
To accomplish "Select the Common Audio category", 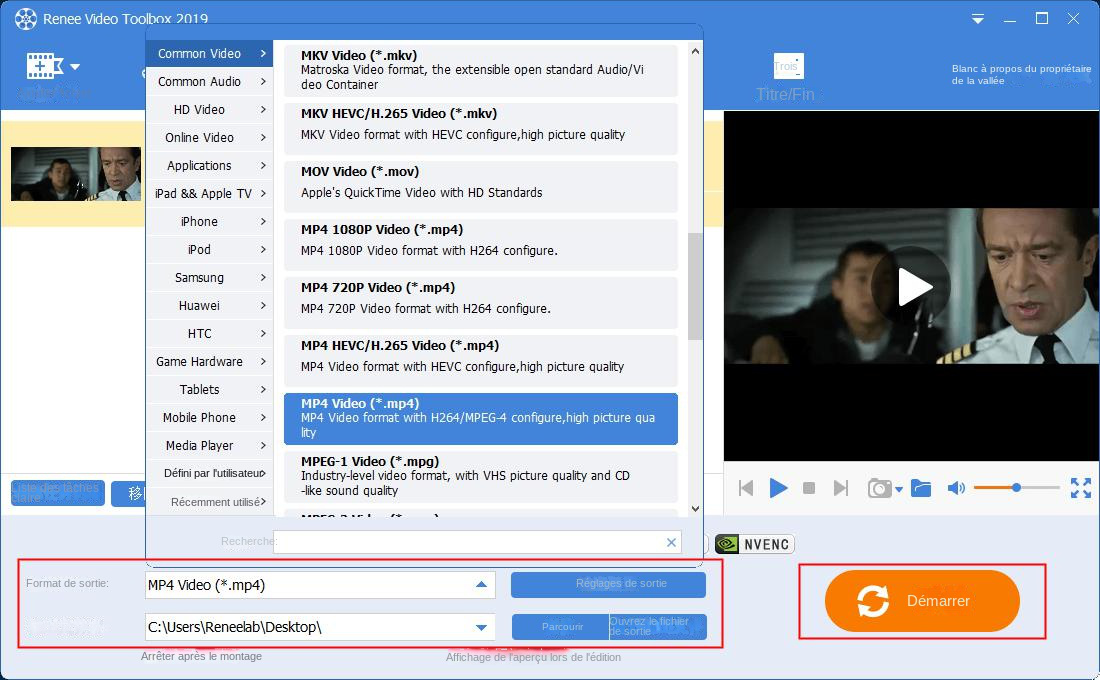I will pos(198,81).
